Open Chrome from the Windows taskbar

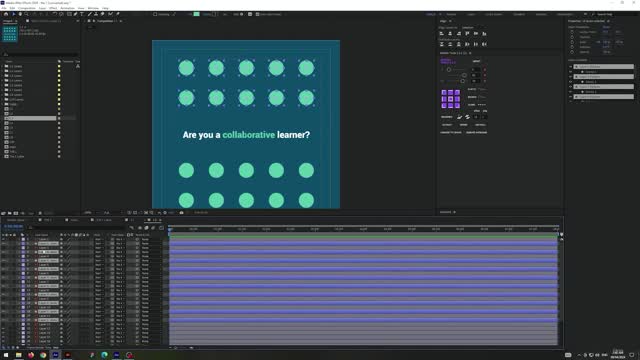click(43, 355)
